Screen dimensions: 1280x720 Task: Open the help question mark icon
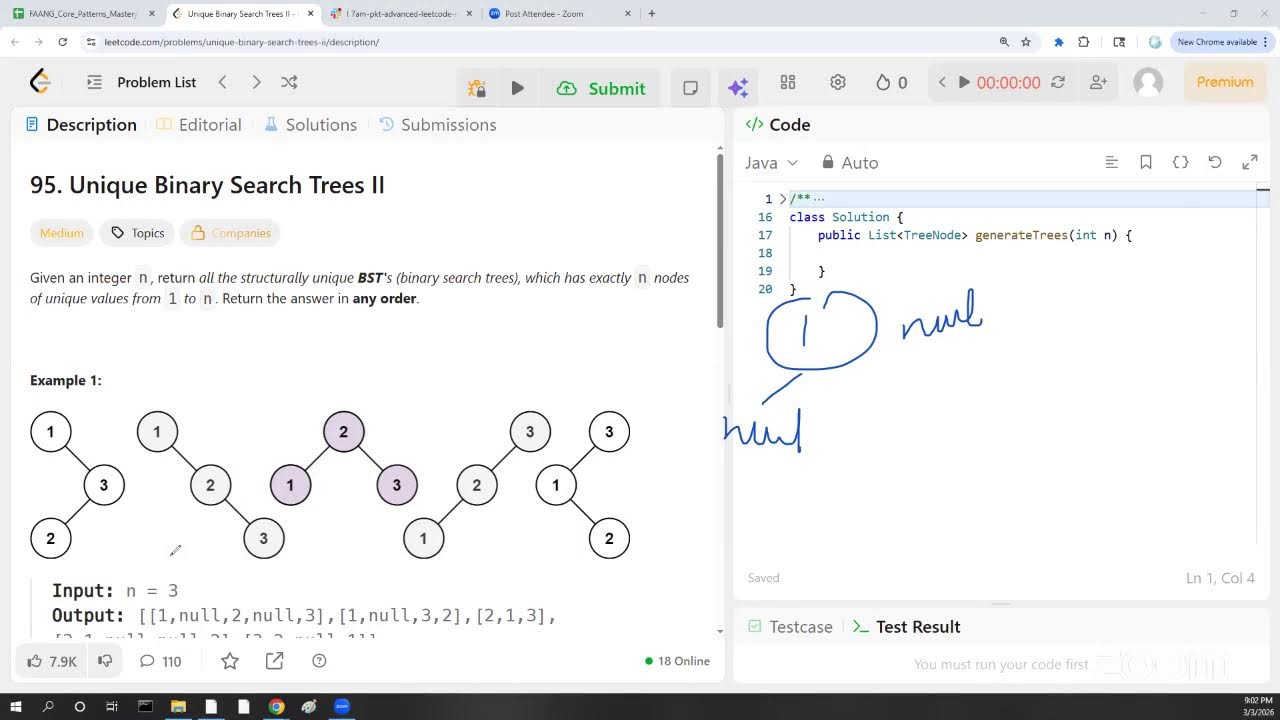point(319,661)
